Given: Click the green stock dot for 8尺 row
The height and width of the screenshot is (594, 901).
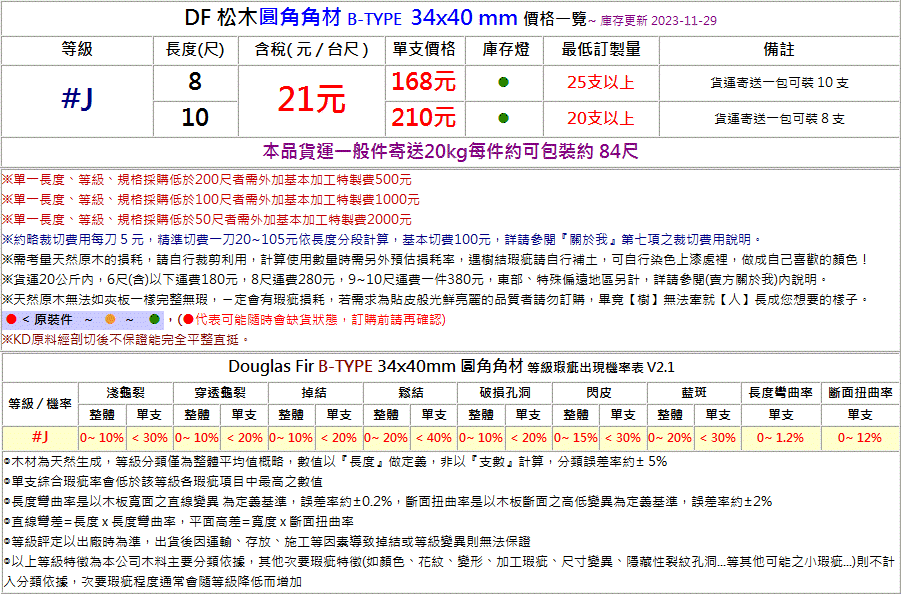Looking at the screenshot, I should [503, 82].
